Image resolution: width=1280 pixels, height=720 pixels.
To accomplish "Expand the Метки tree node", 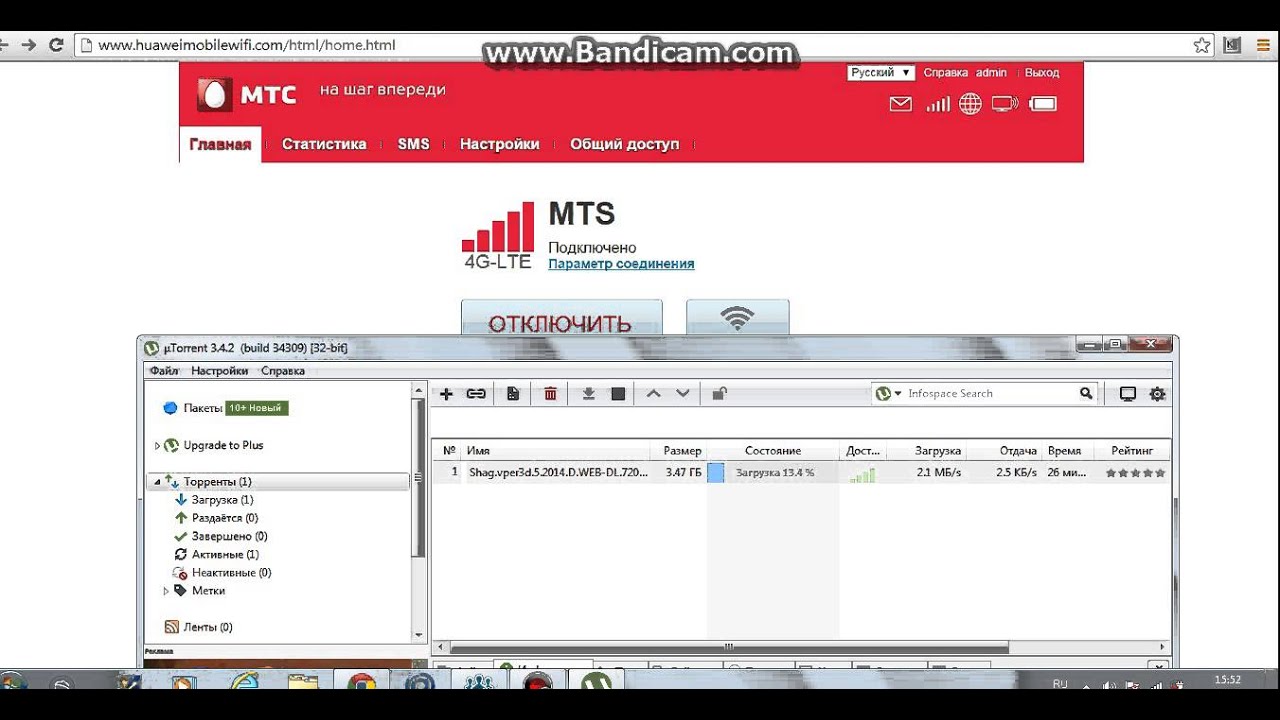I will click(166, 591).
